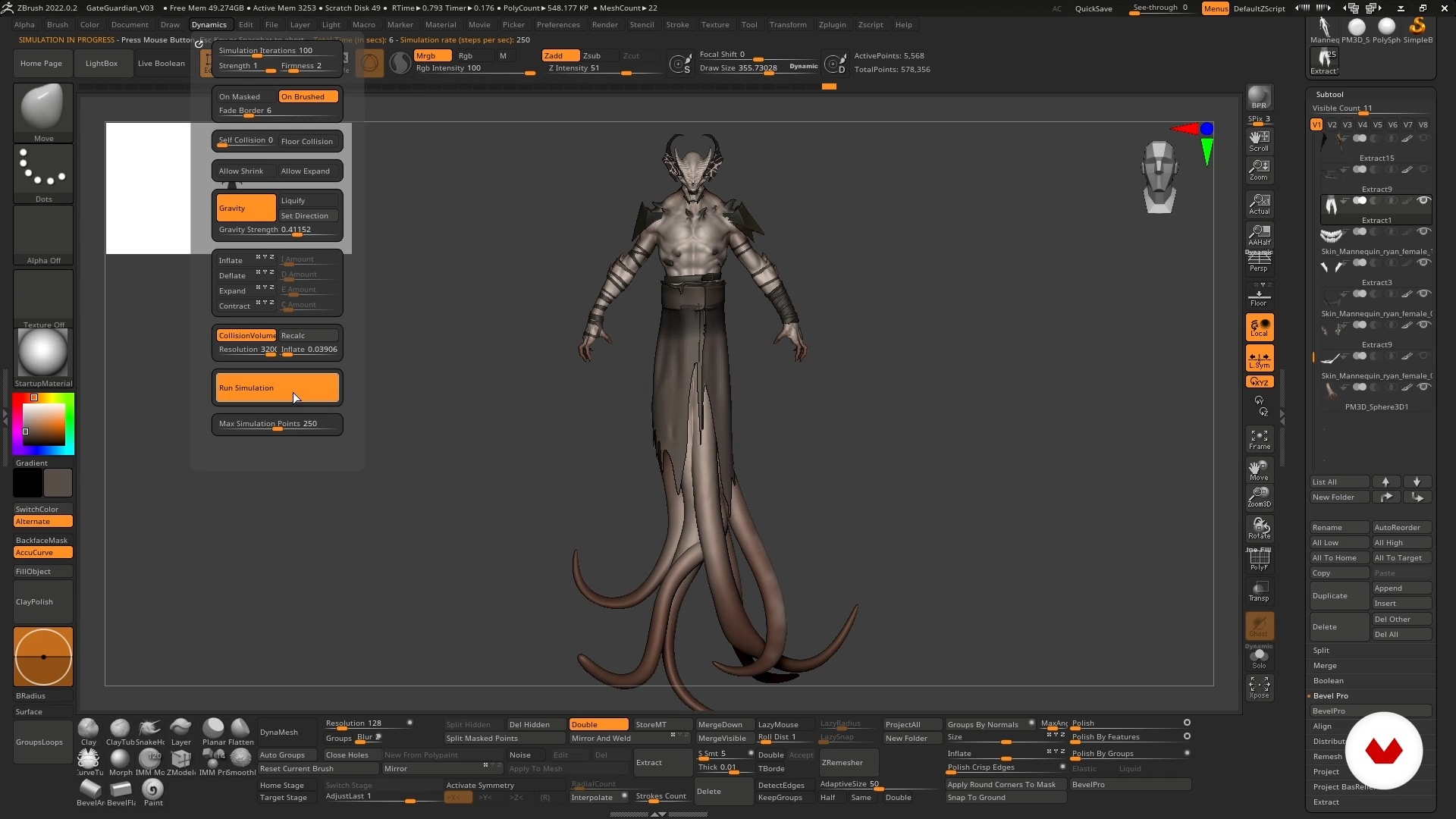Click the Recalc button
Image resolution: width=1456 pixels, height=819 pixels.
pos(308,335)
